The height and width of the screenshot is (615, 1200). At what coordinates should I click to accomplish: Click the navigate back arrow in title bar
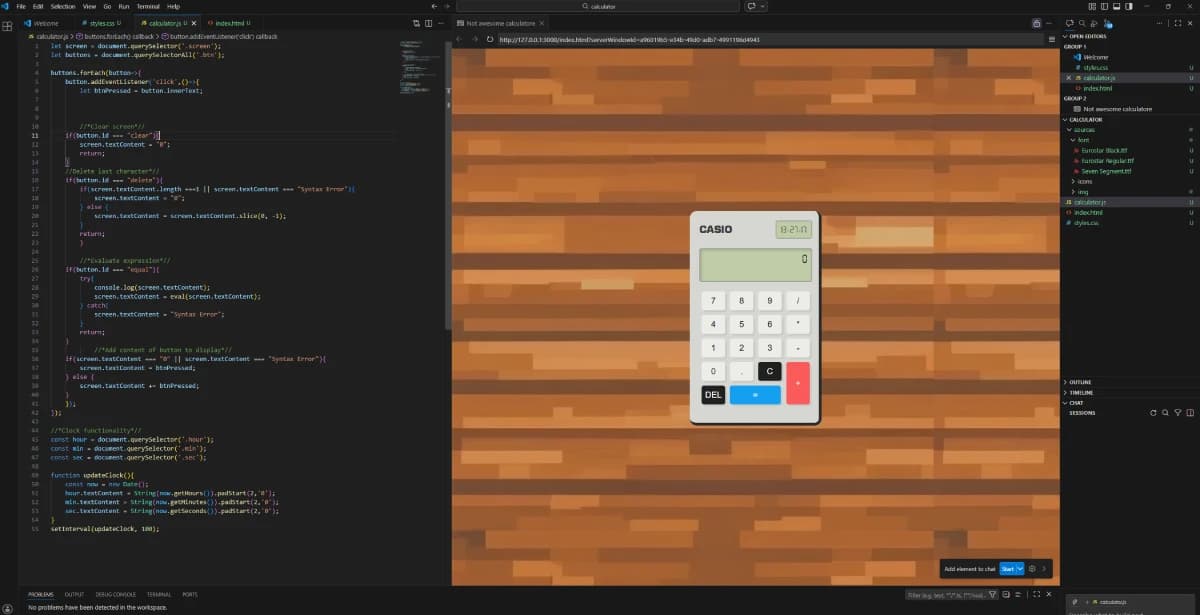pyautogui.click(x=434, y=6)
